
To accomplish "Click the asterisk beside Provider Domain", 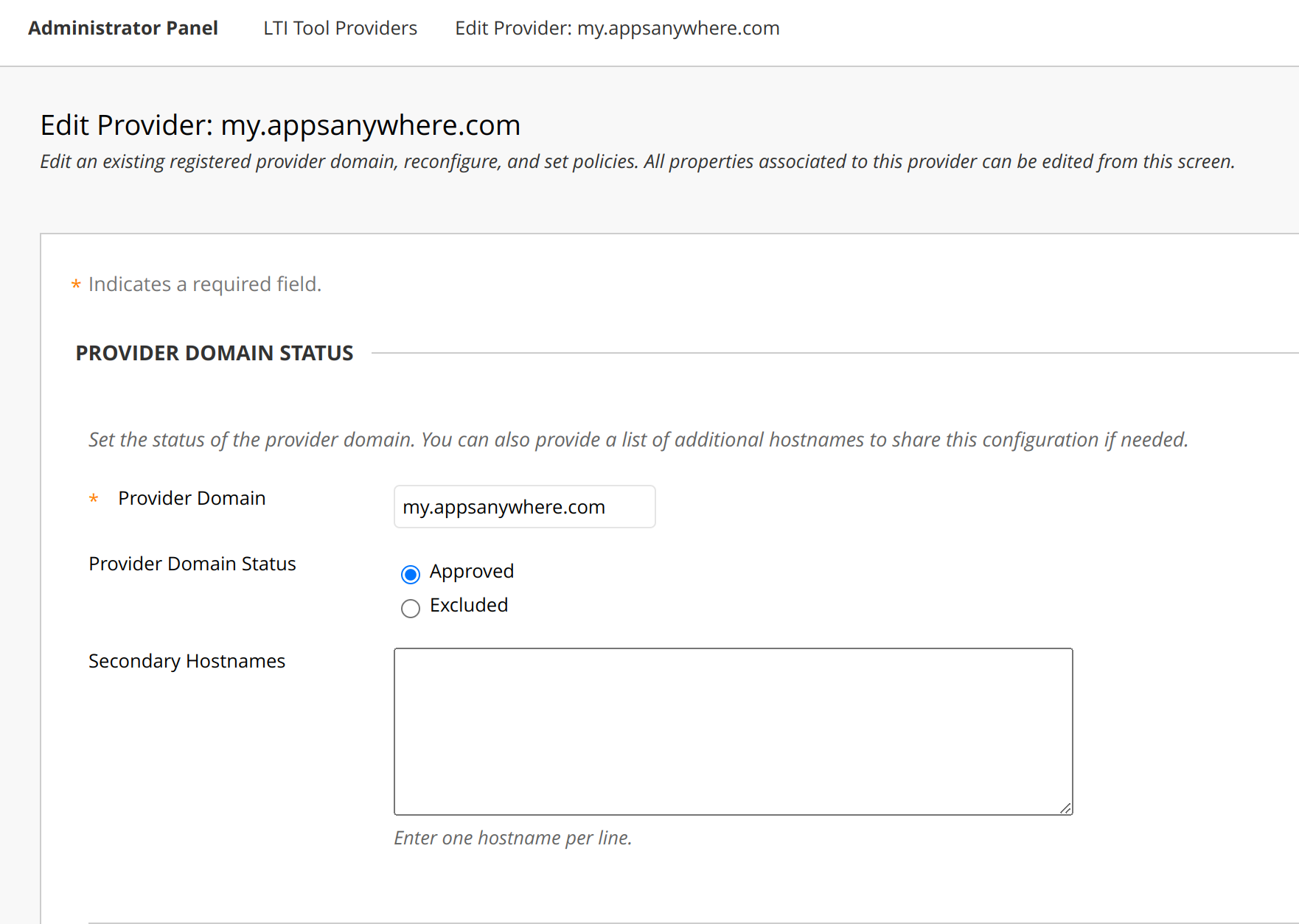I will [x=94, y=499].
